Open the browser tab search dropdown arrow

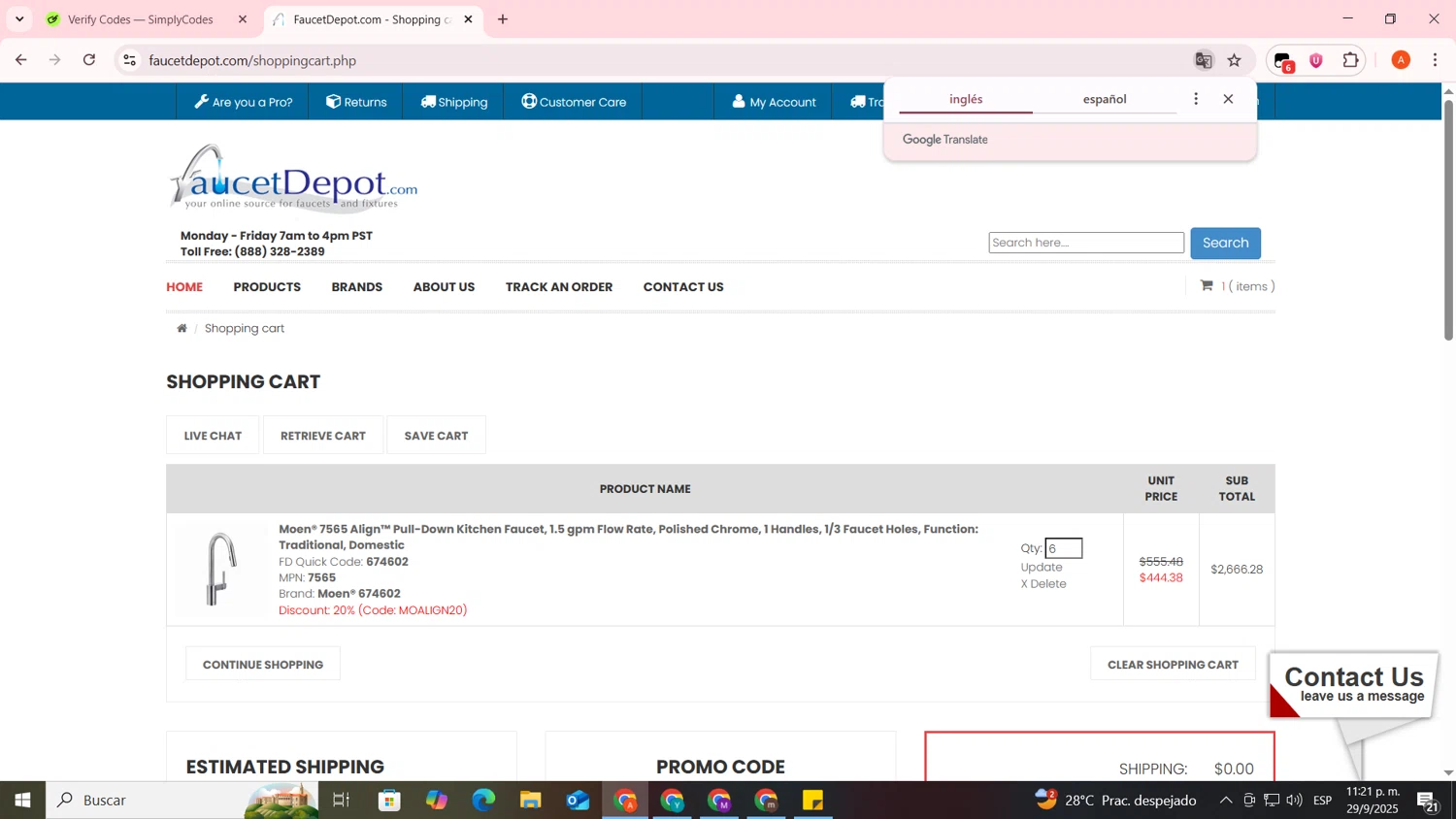click(19, 19)
